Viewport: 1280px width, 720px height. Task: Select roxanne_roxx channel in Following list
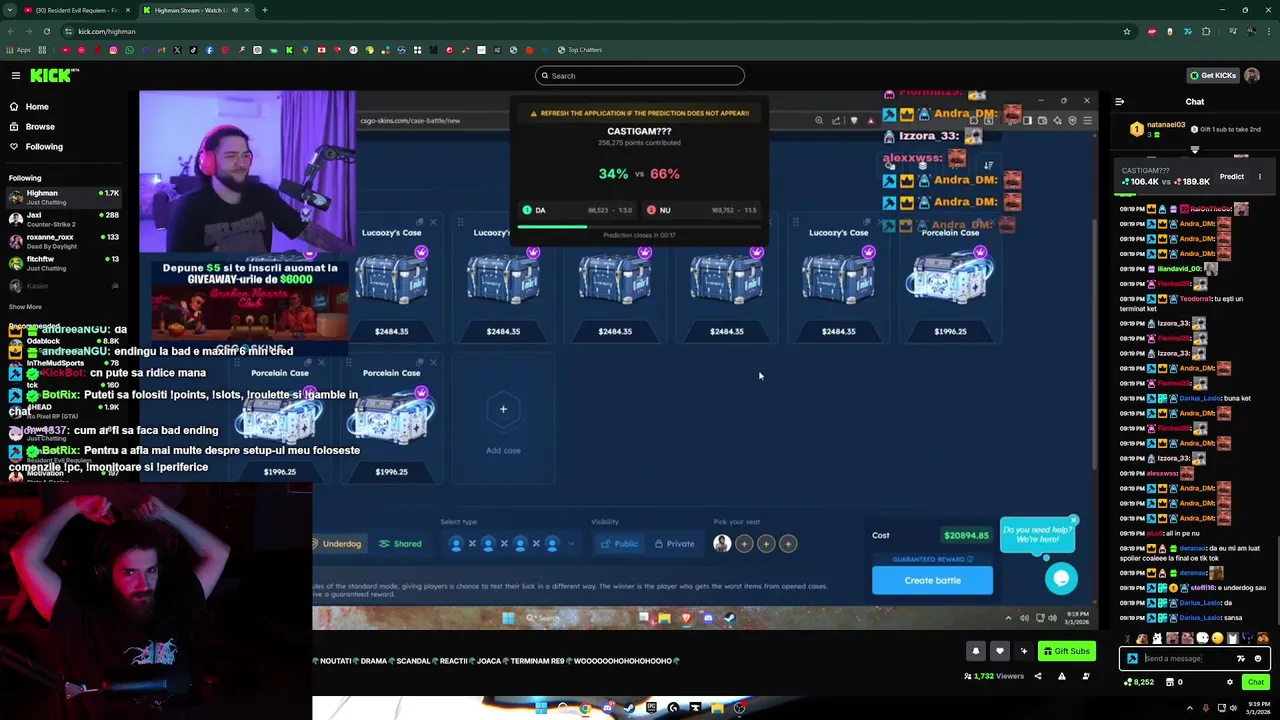point(65,241)
